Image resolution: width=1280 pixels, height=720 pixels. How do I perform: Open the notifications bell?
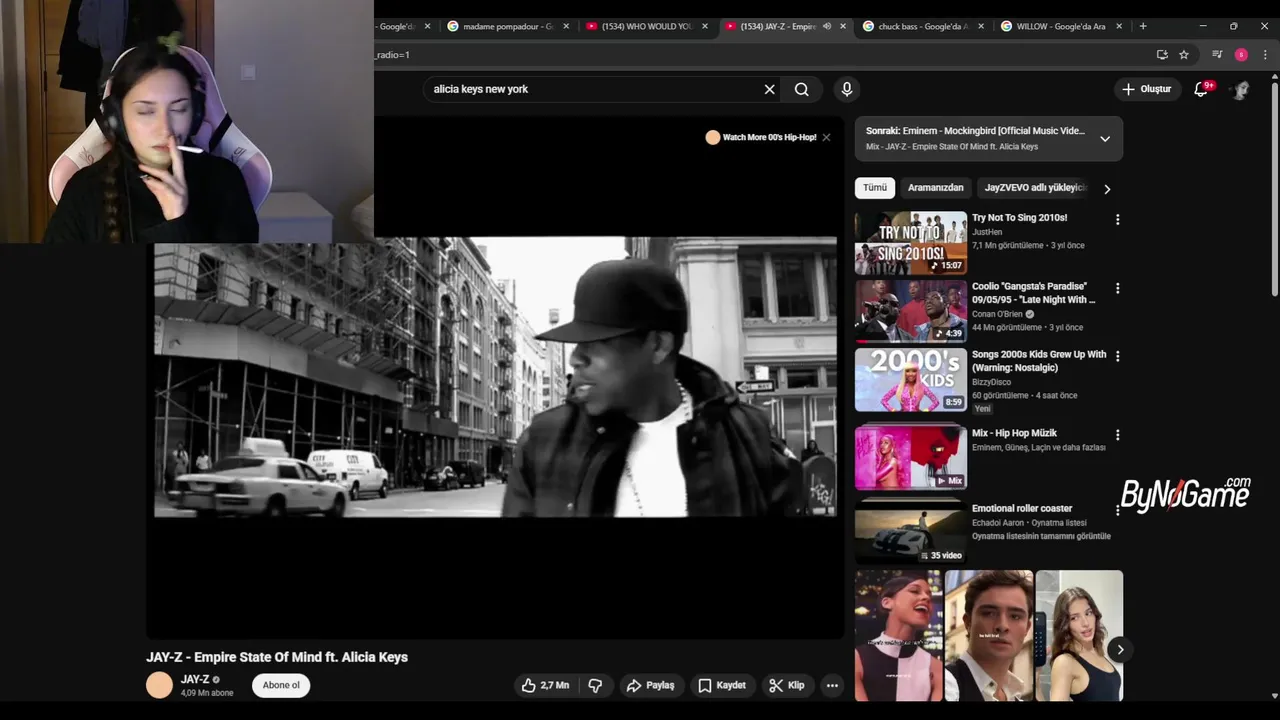1202,89
